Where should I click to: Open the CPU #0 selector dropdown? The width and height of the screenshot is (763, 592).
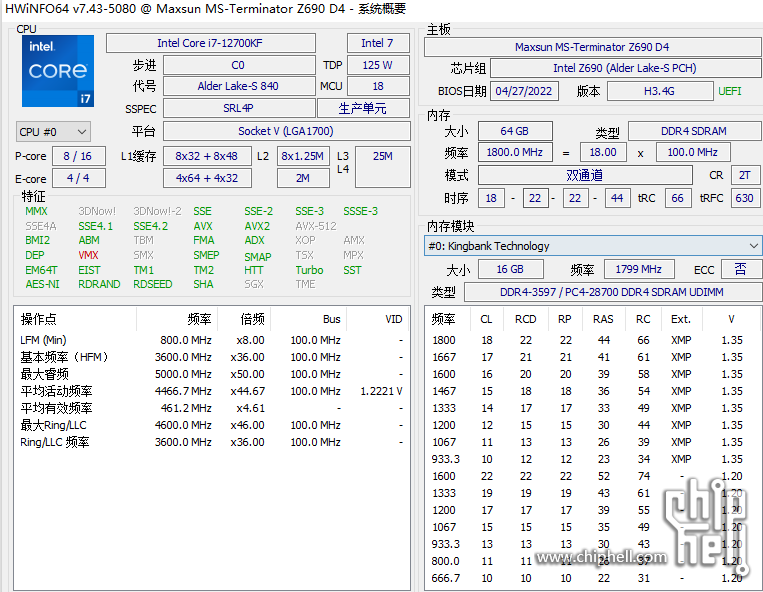click(x=53, y=132)
